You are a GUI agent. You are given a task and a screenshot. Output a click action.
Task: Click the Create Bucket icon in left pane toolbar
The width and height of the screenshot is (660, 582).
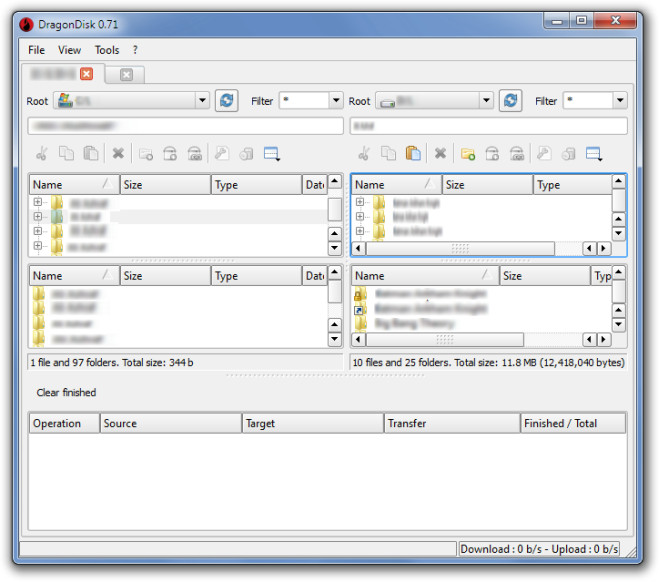point(170,154)
